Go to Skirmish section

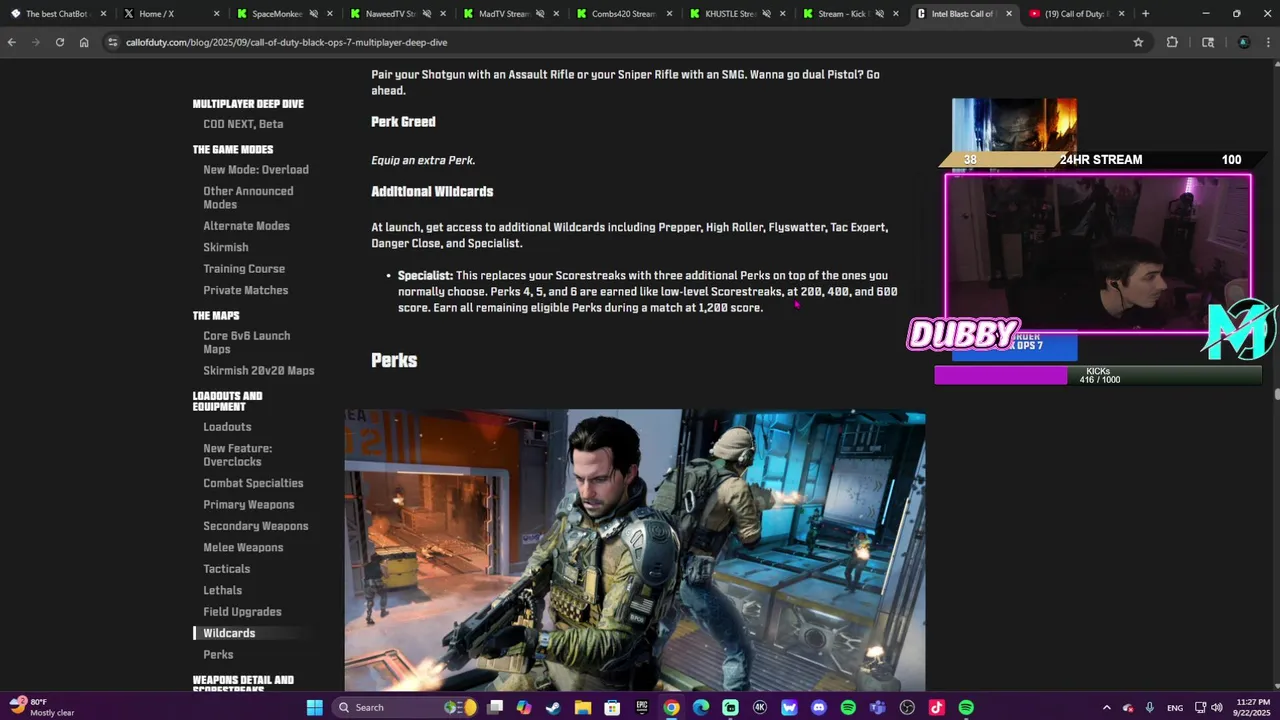click(x=226, y=247)
